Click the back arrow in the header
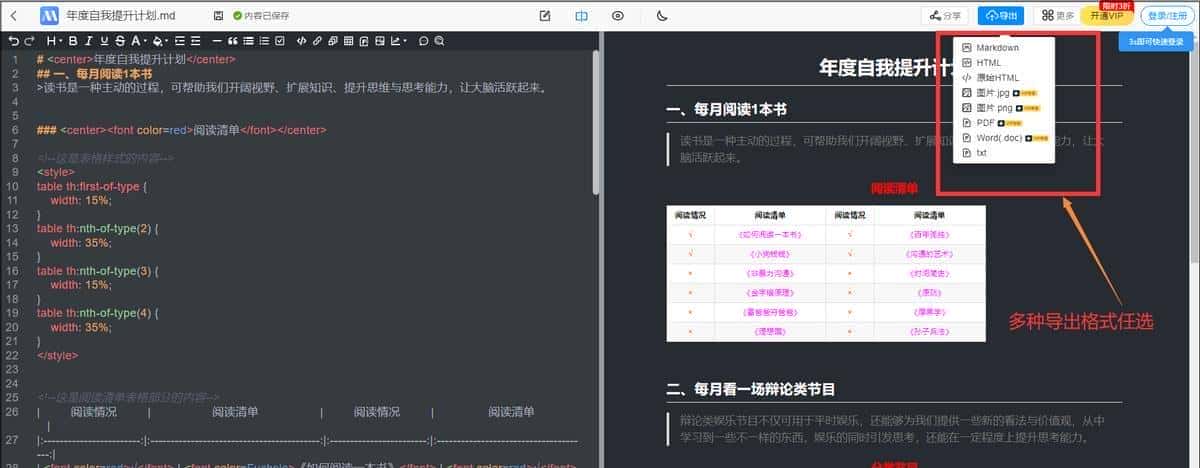Viewport: 1200px width, 468px height. [x=14, y=15]
